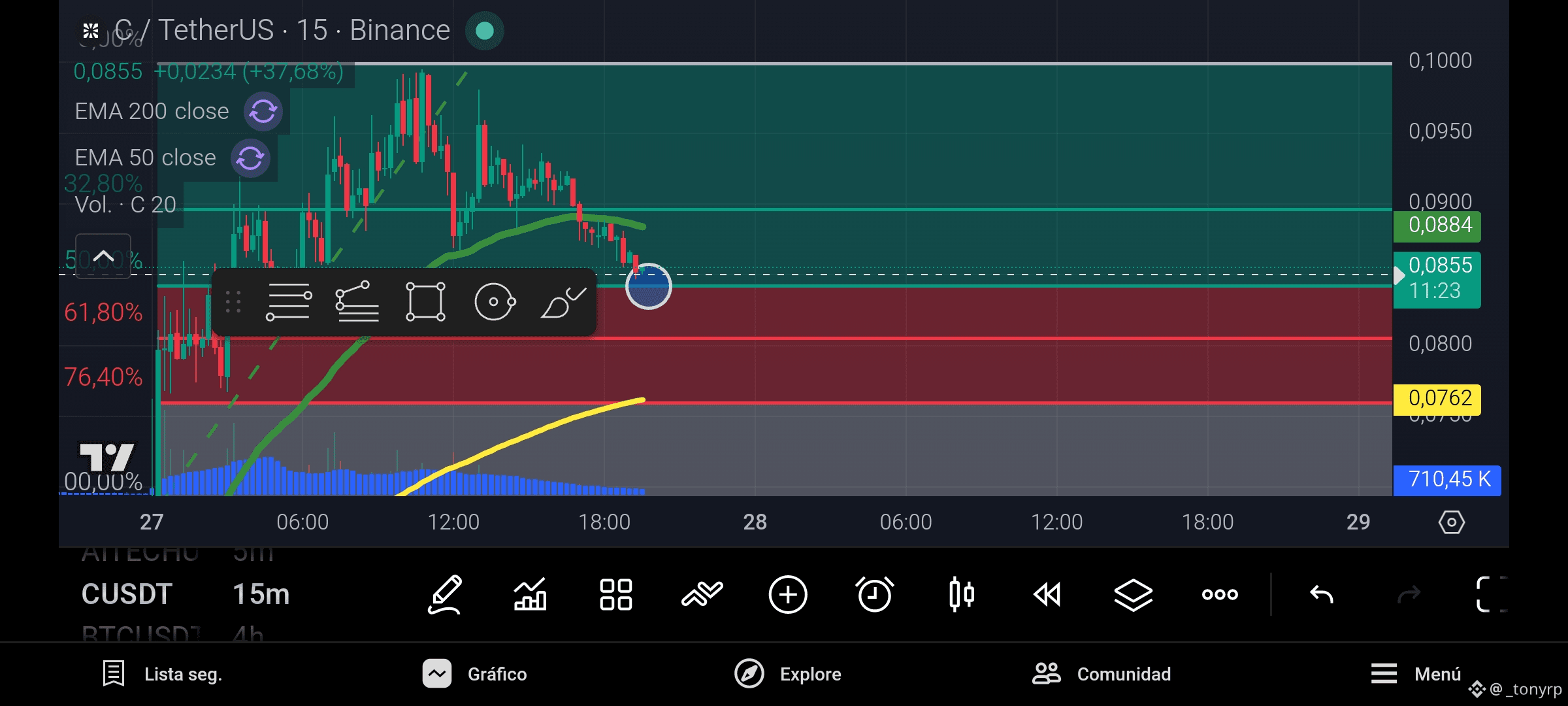Select the square with corner nodes icon
Screen dimensions: 1568x706
pos(425,302)
